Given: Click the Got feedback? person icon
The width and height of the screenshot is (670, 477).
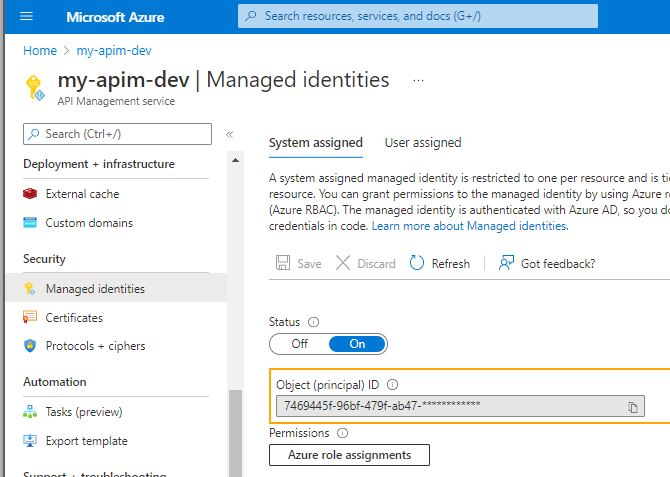Looking at the screenshot, I should pyautogui.click(x=506, y=263).
